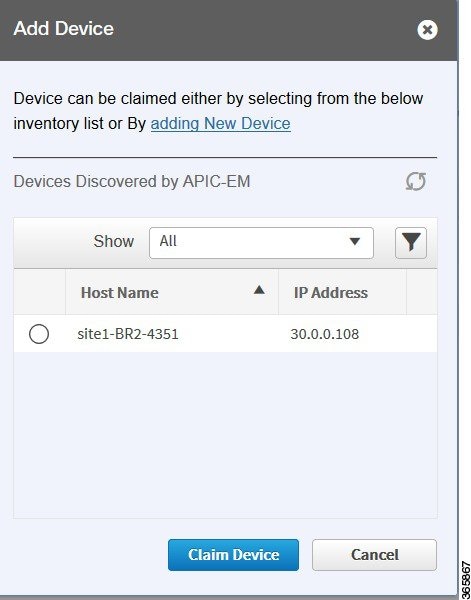Open the table filter funnel icon
Viewport: 471px width, 600px height.
411,243
